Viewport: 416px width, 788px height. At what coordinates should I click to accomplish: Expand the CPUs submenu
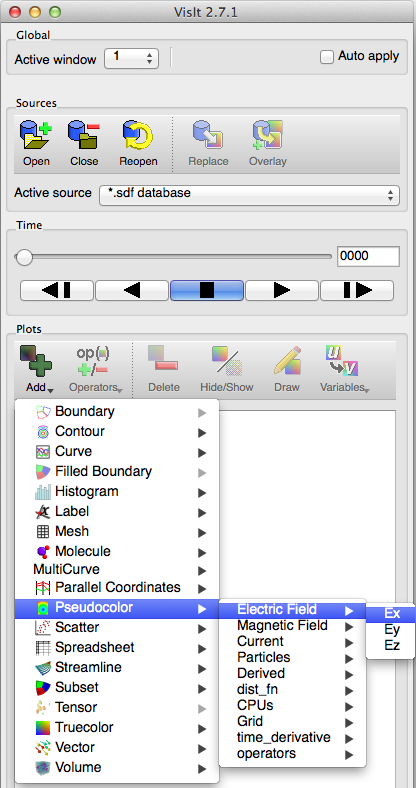click(x=293, y=706)
